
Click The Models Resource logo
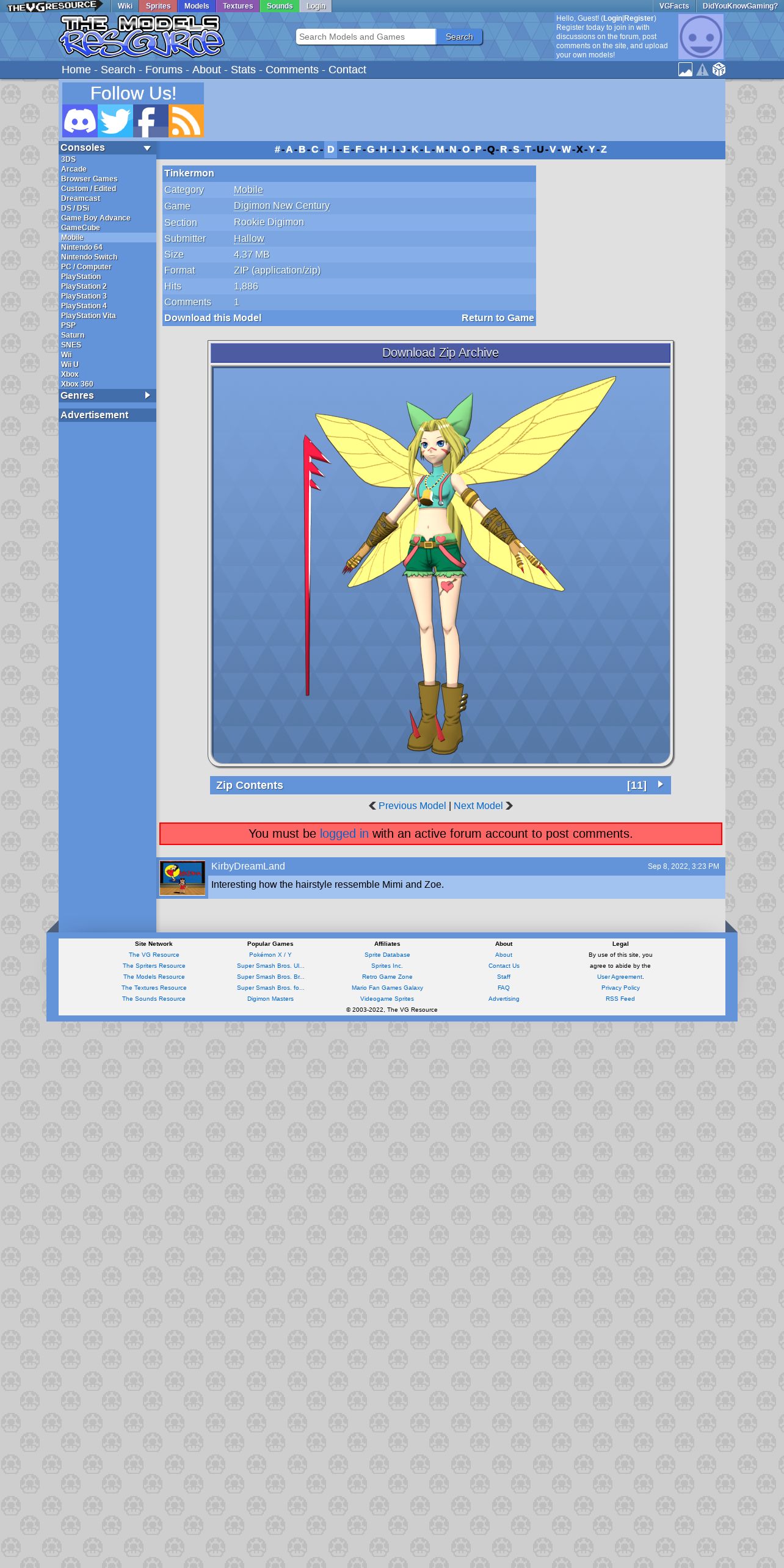(142, 37)
